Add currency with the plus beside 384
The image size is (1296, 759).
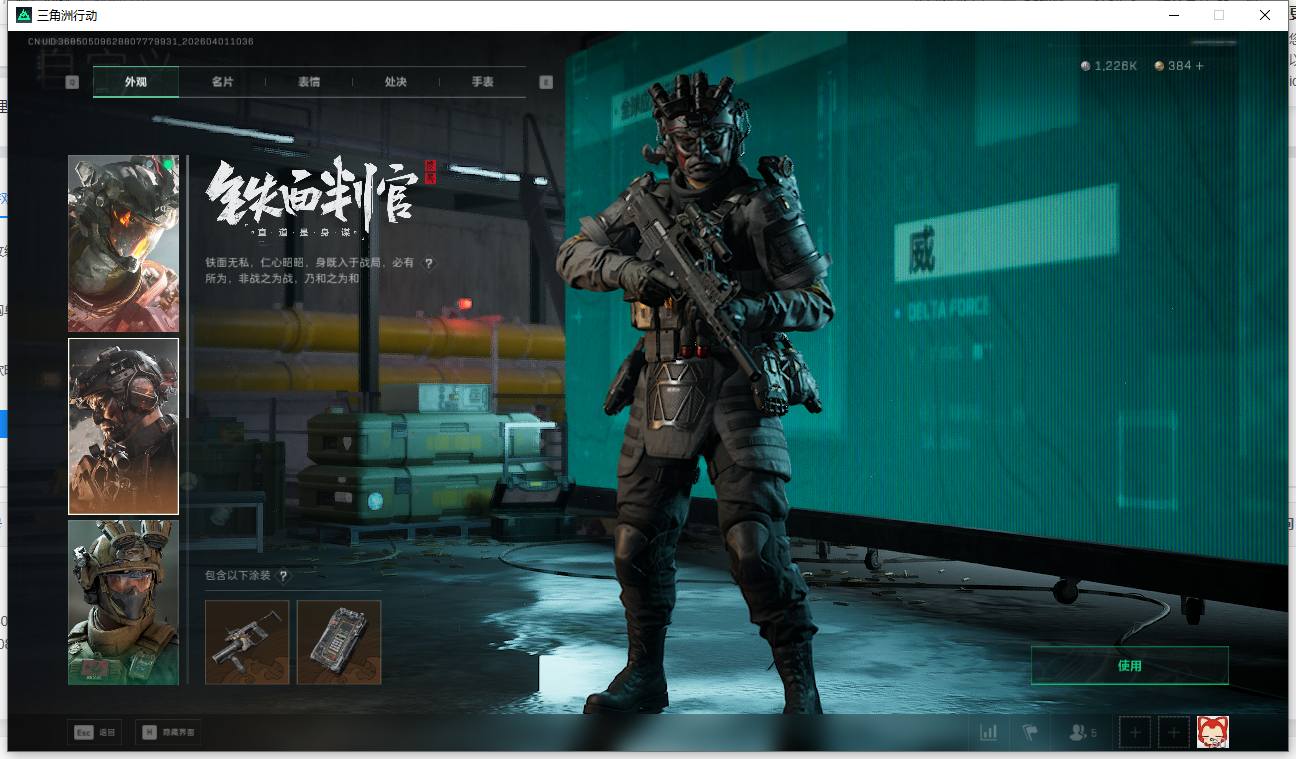tap(1200, 66)
